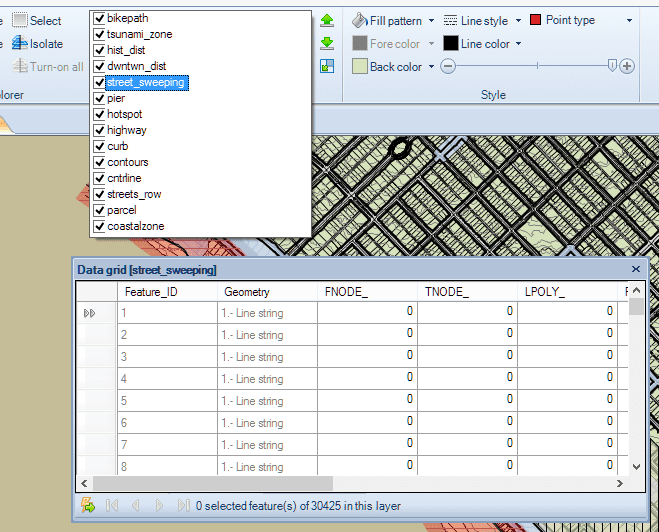Viewport: 659px width, 532px height.
Task: Expand the Line style dropdown
Action: click(x=516, y=20)
